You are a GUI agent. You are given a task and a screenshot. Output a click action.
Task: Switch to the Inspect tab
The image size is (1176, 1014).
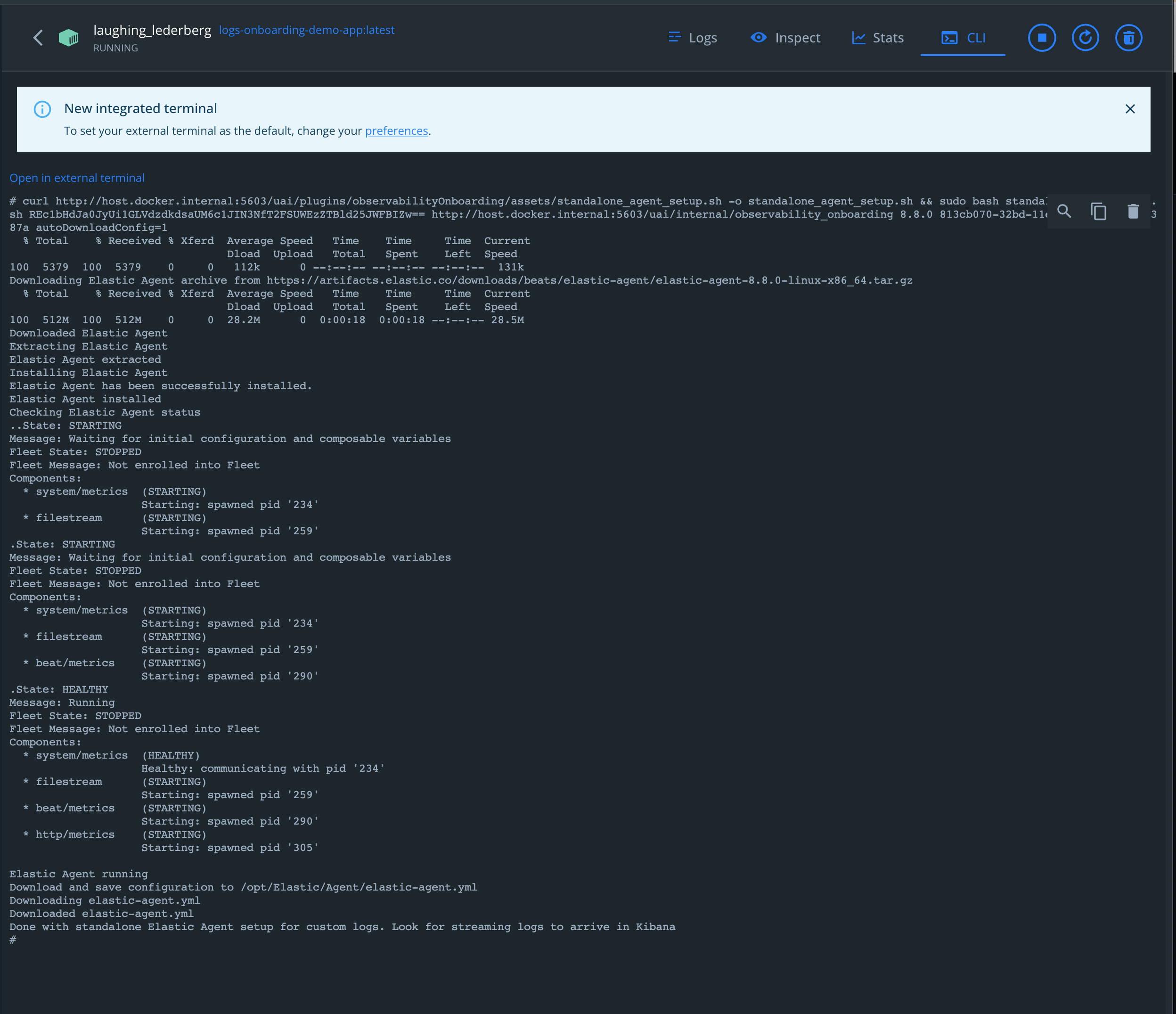pyautogui.click(x=785, y=38)
